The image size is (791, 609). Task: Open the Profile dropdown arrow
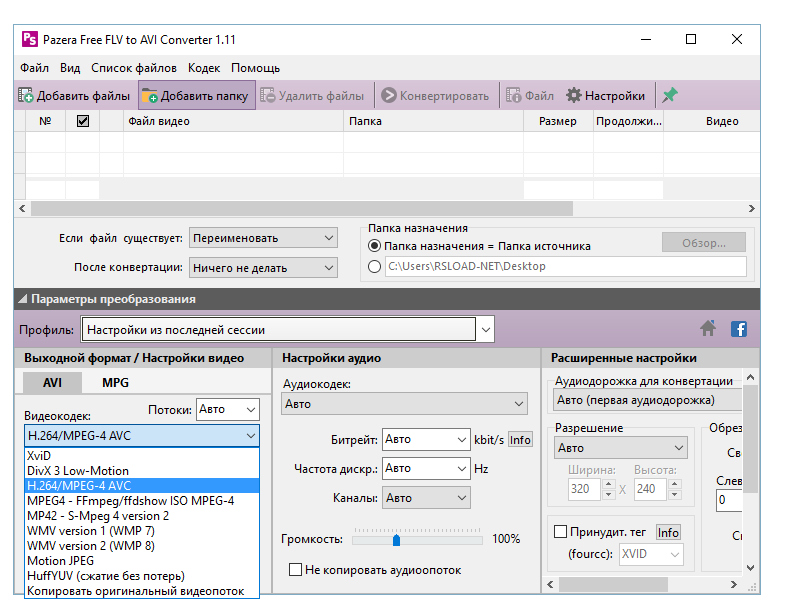click(486, 330)
